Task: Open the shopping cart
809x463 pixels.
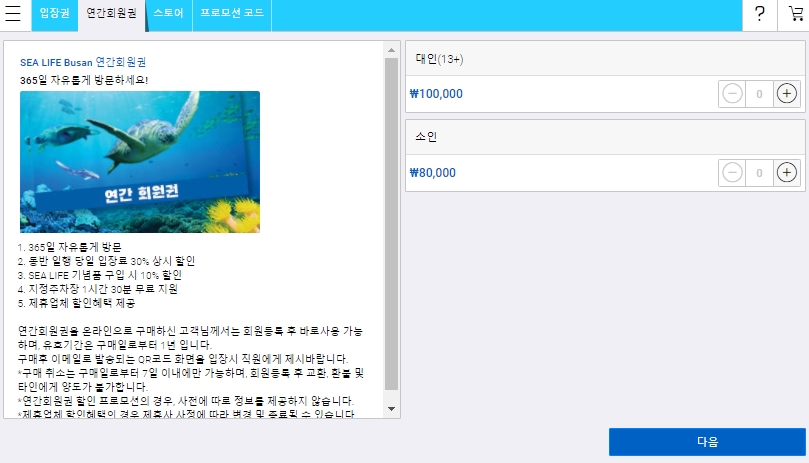Action: (796, 13)
